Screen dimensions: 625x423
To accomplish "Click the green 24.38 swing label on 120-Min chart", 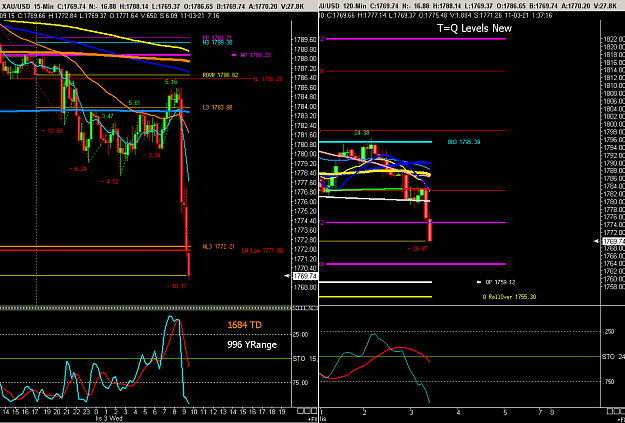I will pyautogui.click(x=362, y=133).
